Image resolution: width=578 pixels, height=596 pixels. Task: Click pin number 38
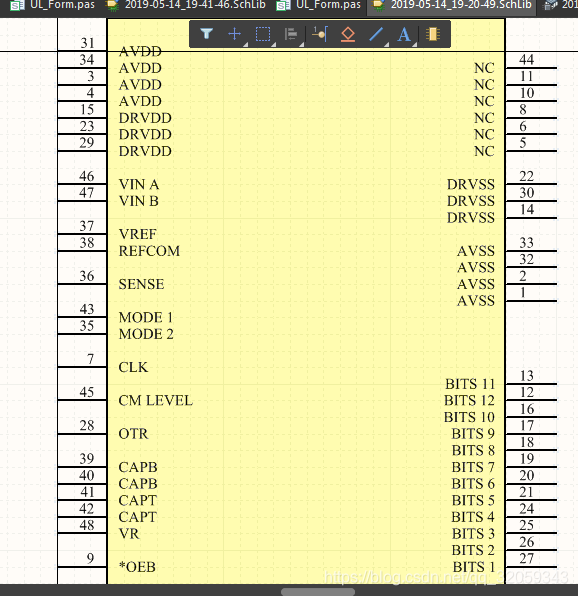87,243
